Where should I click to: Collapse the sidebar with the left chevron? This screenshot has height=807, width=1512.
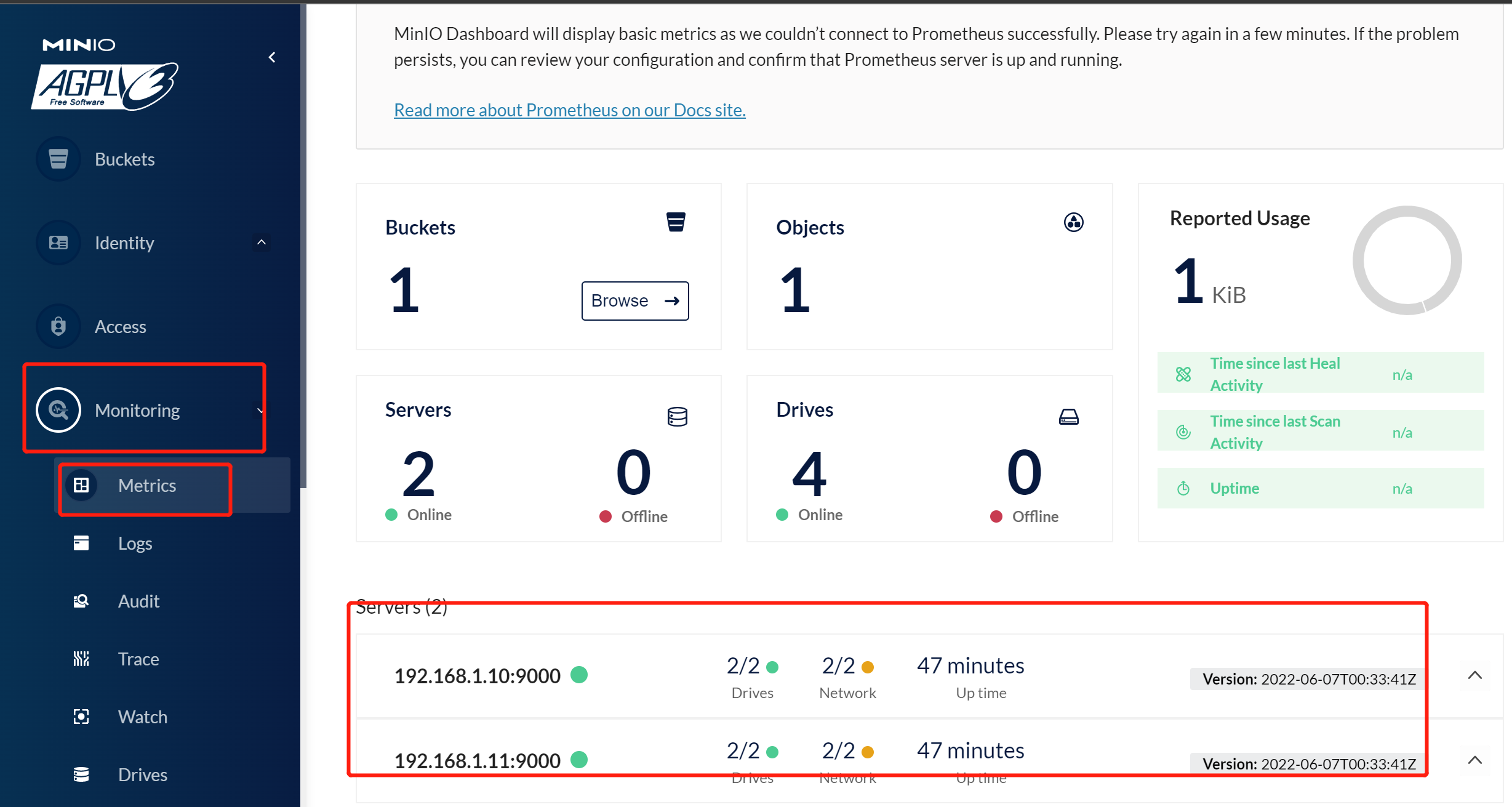[272, 57]
